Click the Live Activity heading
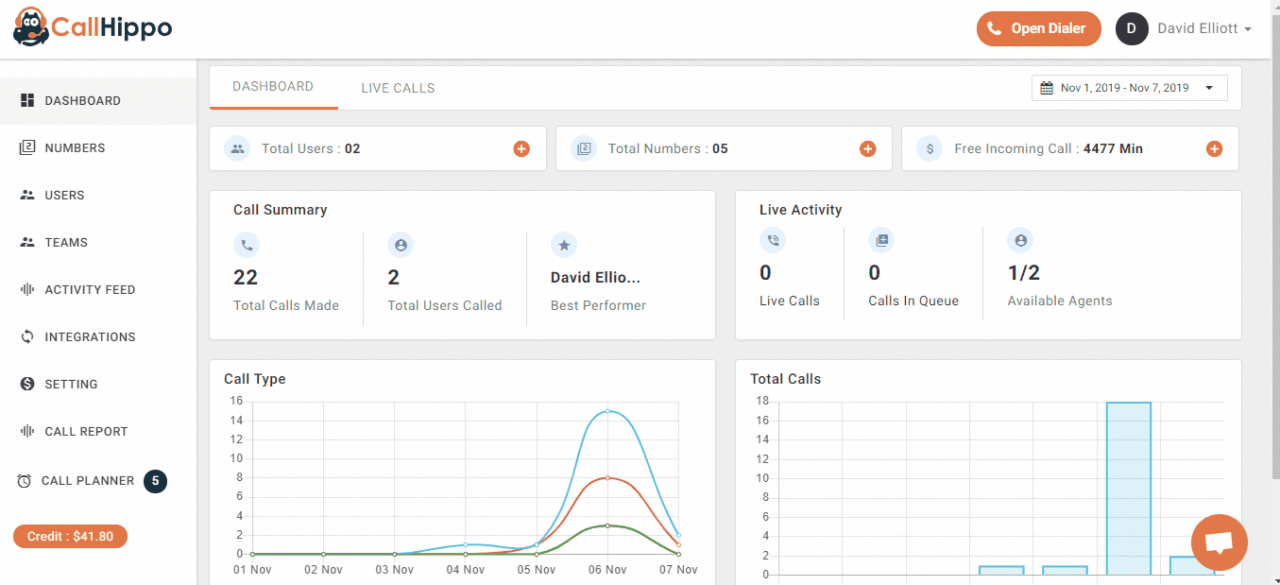The height and width of the screenshot is (585, 1280). tap(801, 210)
